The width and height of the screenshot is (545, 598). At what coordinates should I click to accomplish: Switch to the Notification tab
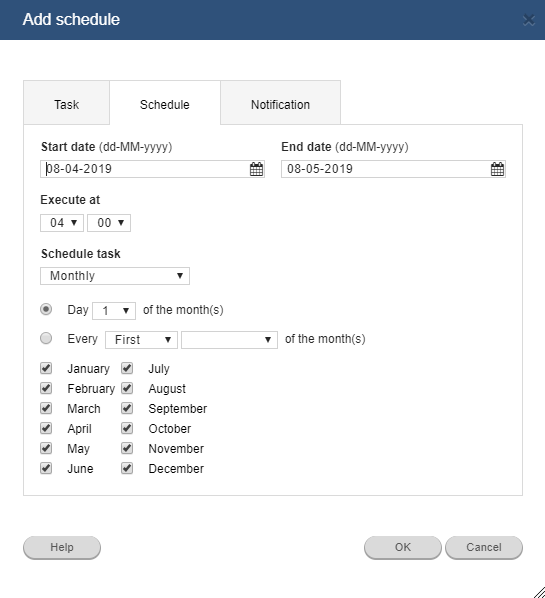coord(280,103)
